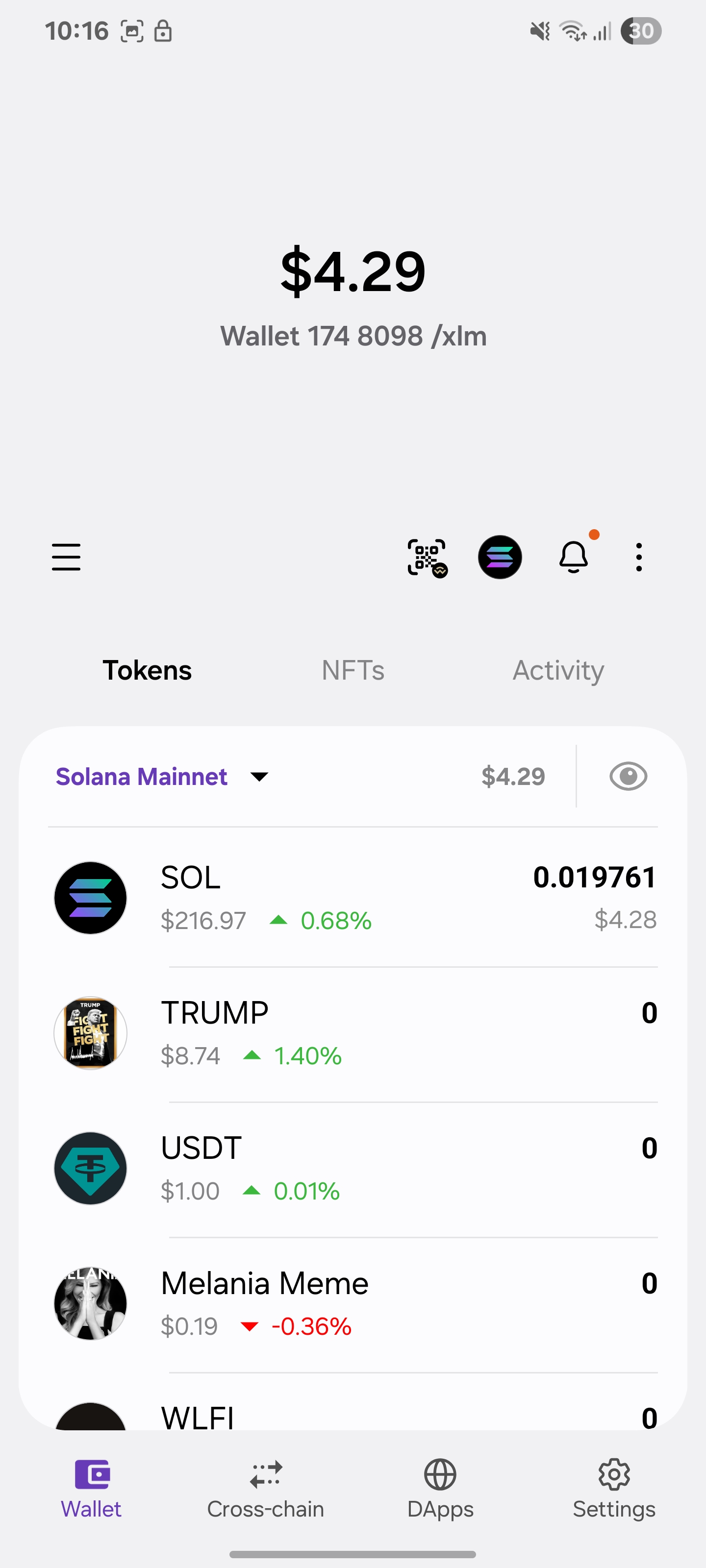Tap the wallet name "Wallet 174 8098 /xlm"

353,336
